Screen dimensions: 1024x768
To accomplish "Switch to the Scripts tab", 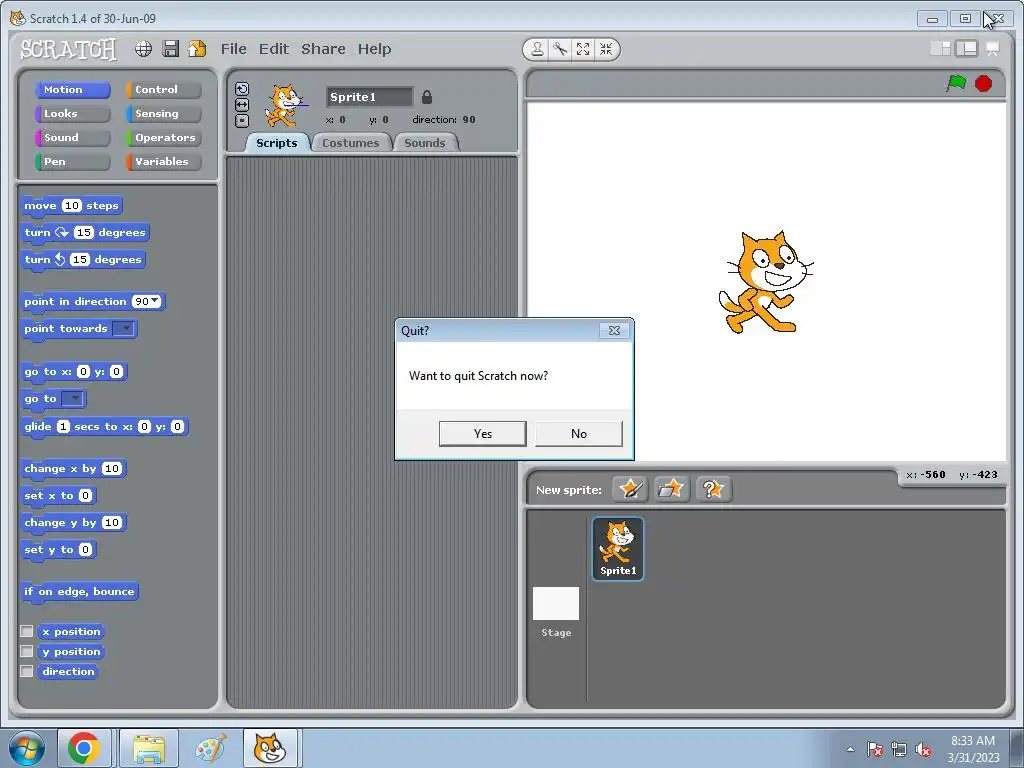I will [276, 143].
